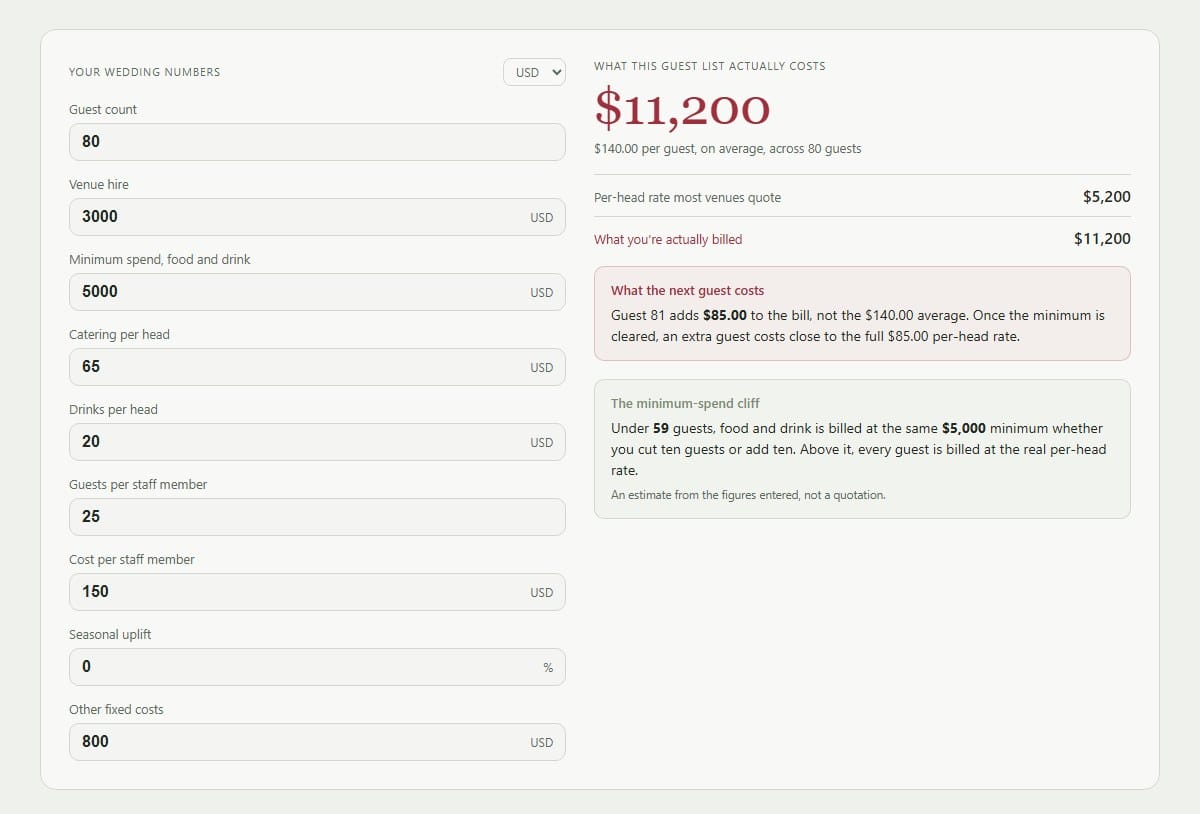This screenshot has width=1200, height=814.
Task: Edit the Minimum spend, food and drink field
Action: 317,292
